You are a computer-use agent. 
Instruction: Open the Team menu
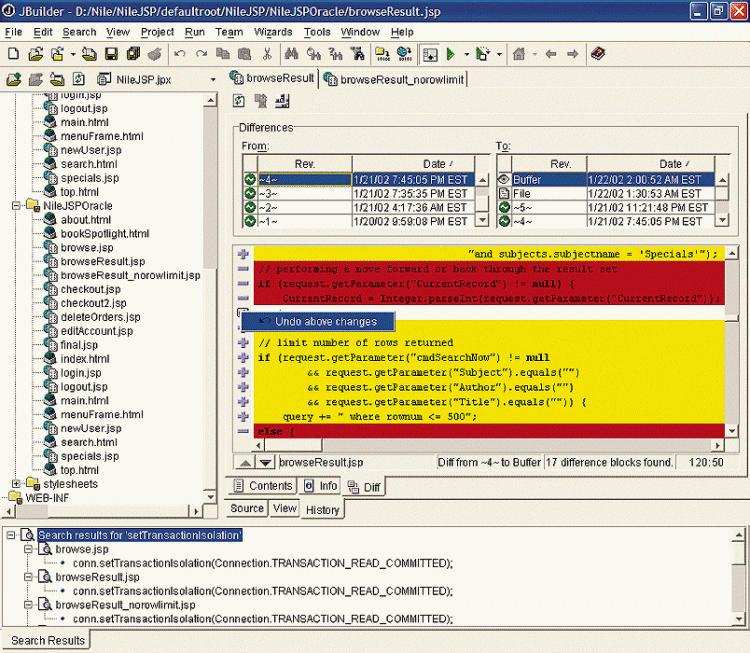[229, 32]
